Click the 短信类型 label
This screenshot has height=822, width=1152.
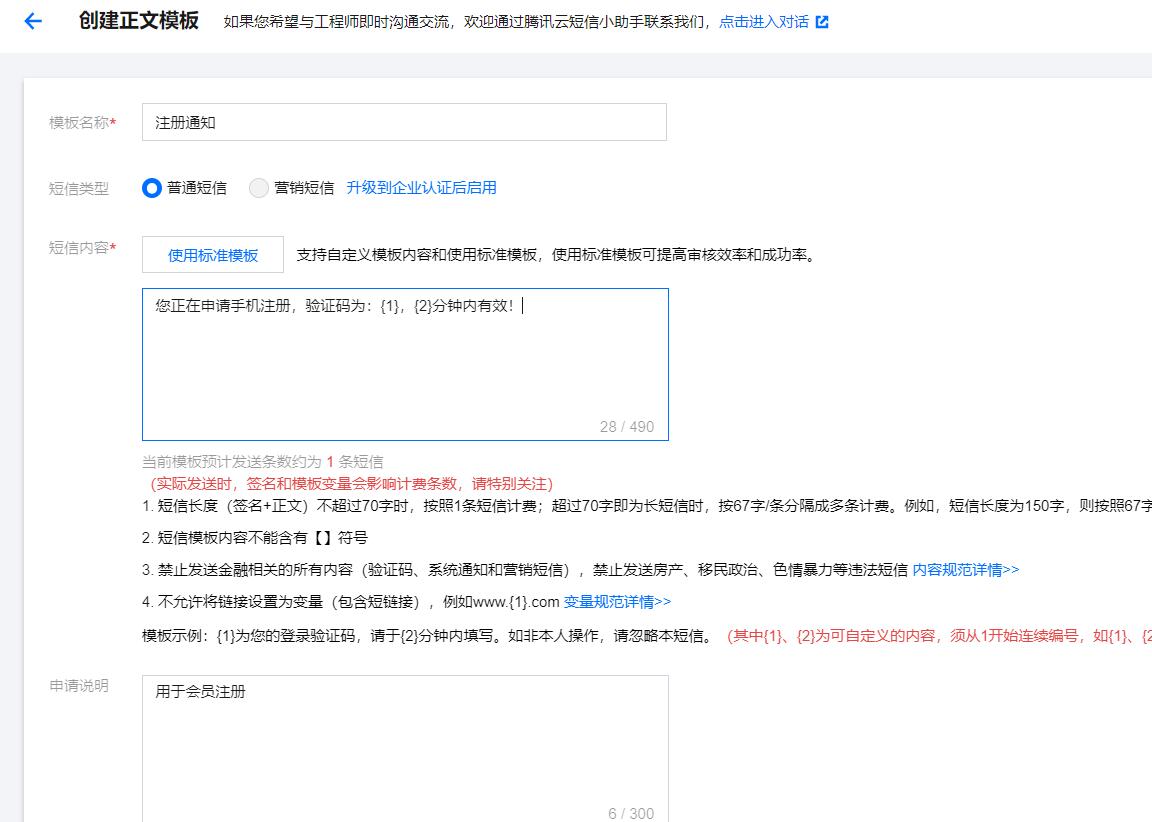pyautogui.click(x=79, y=189)
